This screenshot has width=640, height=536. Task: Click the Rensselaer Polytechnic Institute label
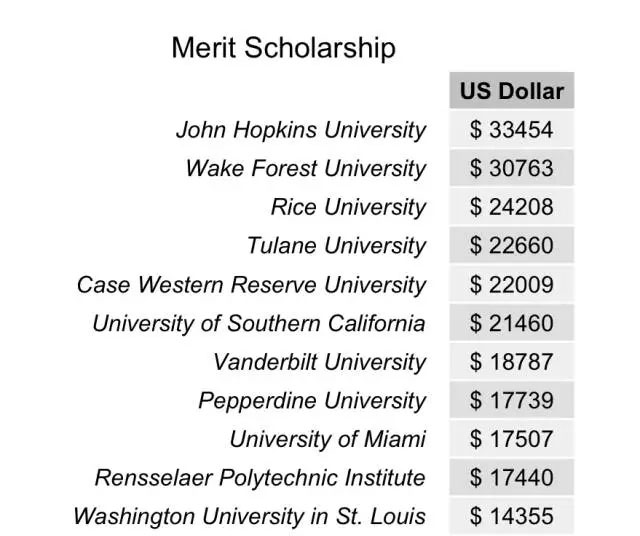point(260,478)
